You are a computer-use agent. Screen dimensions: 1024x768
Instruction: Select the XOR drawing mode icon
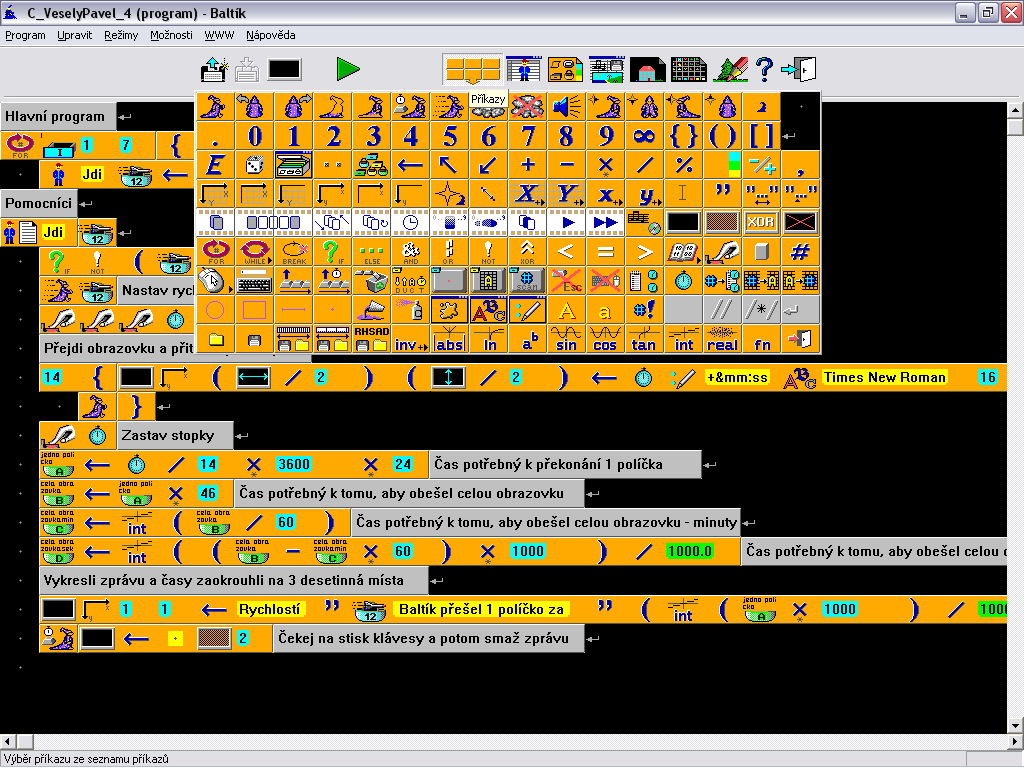coord(761,222)
